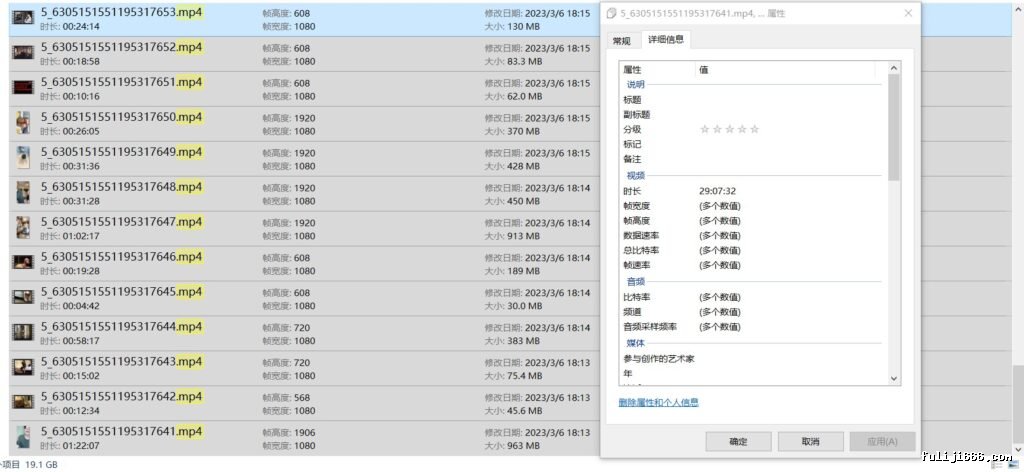Screen dimensions: 1024x472
Task: Select file name 5_6305151551195317642.mp4
Action: coord(121,396)
